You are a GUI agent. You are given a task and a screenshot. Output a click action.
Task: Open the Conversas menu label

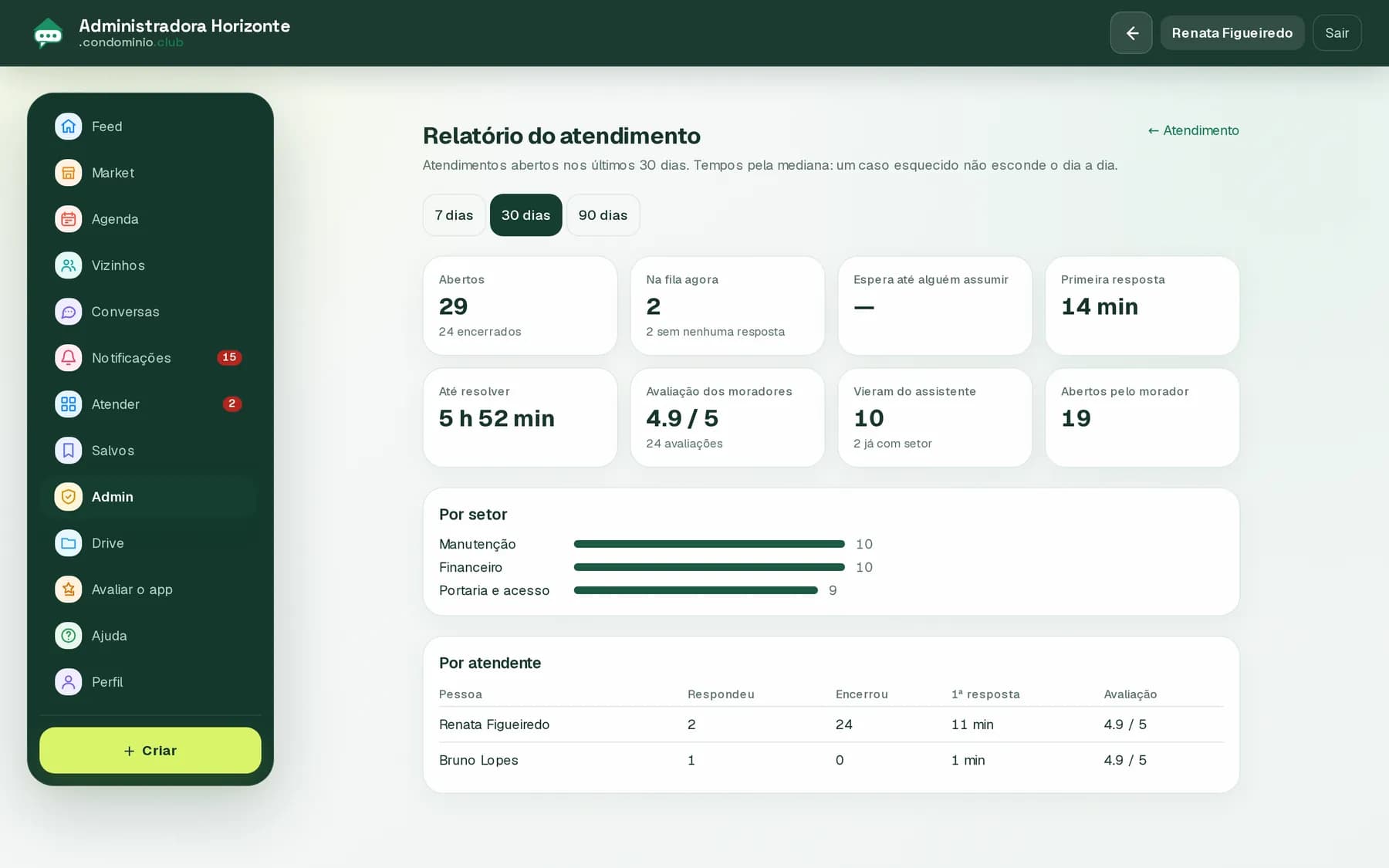coord(125,312)
